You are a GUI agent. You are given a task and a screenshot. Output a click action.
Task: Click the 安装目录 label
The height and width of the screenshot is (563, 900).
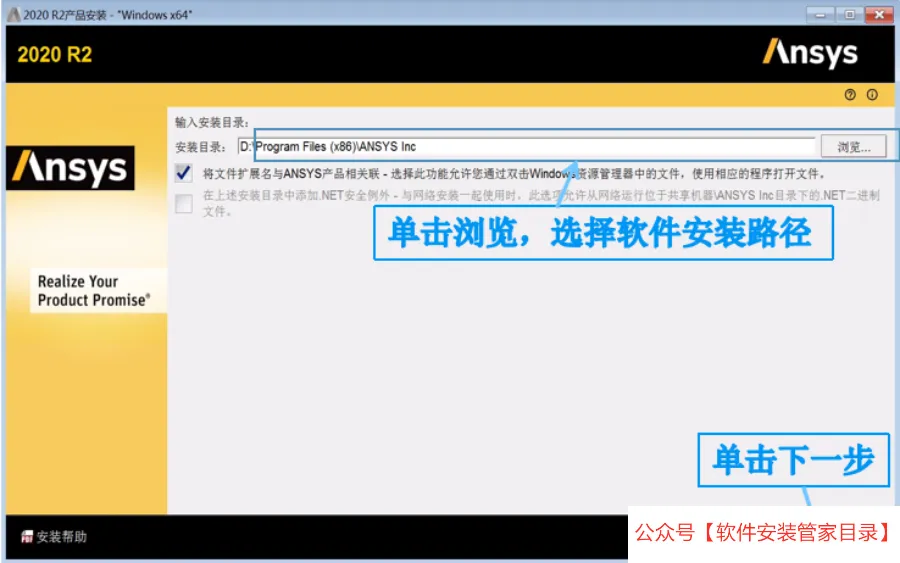tap(200, 147)
